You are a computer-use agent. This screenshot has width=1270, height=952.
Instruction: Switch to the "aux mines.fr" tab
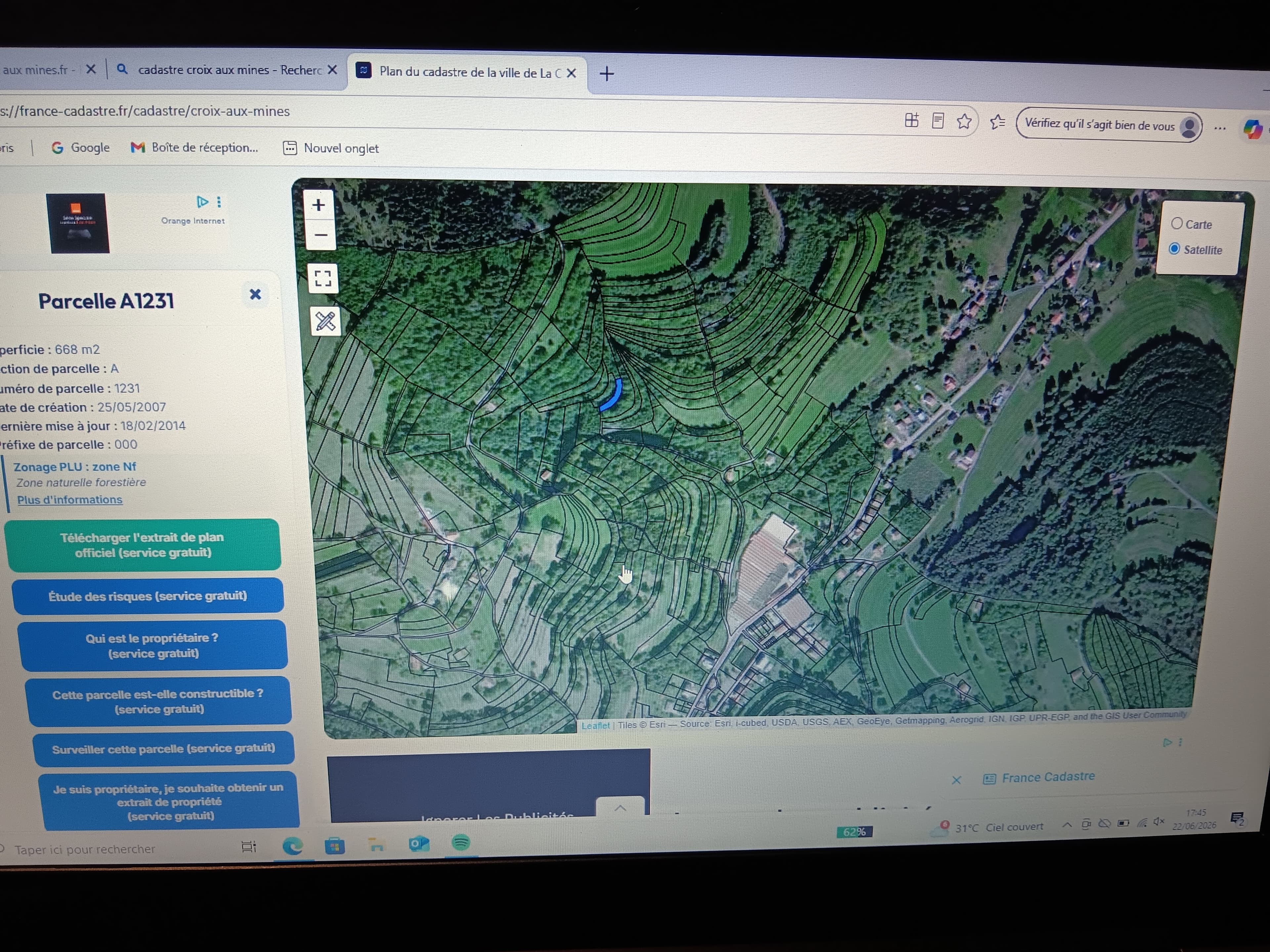pos(38,70)
